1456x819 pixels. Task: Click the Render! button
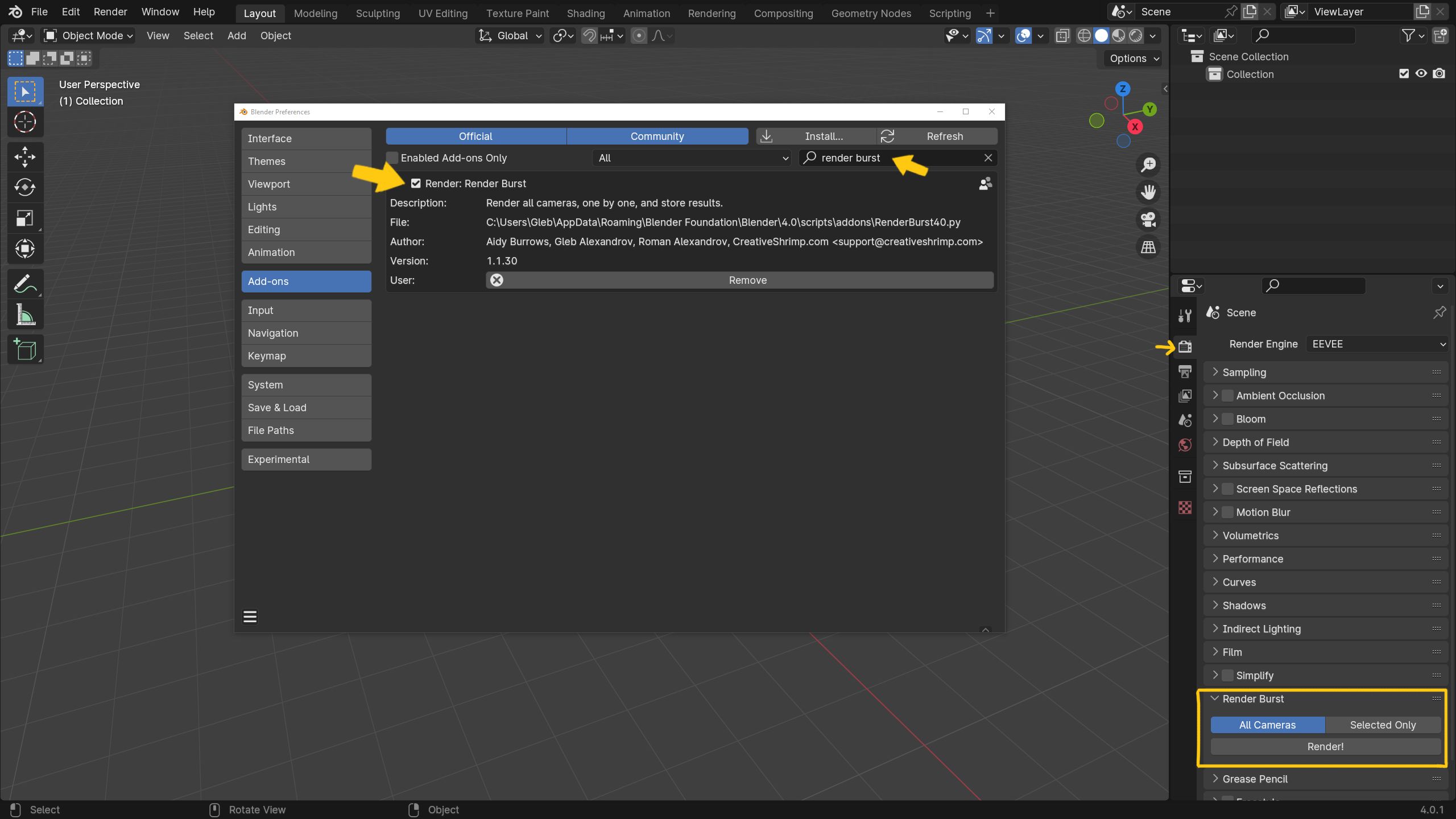click(x=1325, y=747)
